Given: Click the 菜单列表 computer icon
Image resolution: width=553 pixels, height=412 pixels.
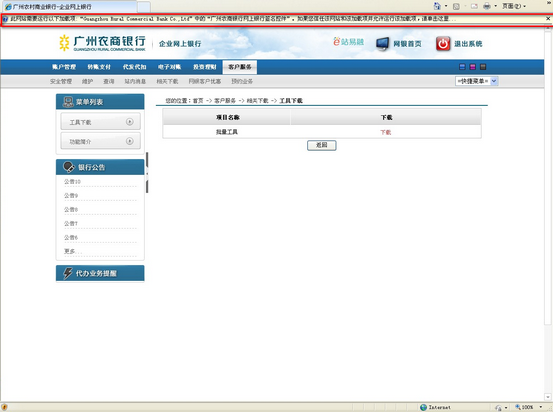Looking at the screenshot, I should pyautogui.click(x=68, y=102).
